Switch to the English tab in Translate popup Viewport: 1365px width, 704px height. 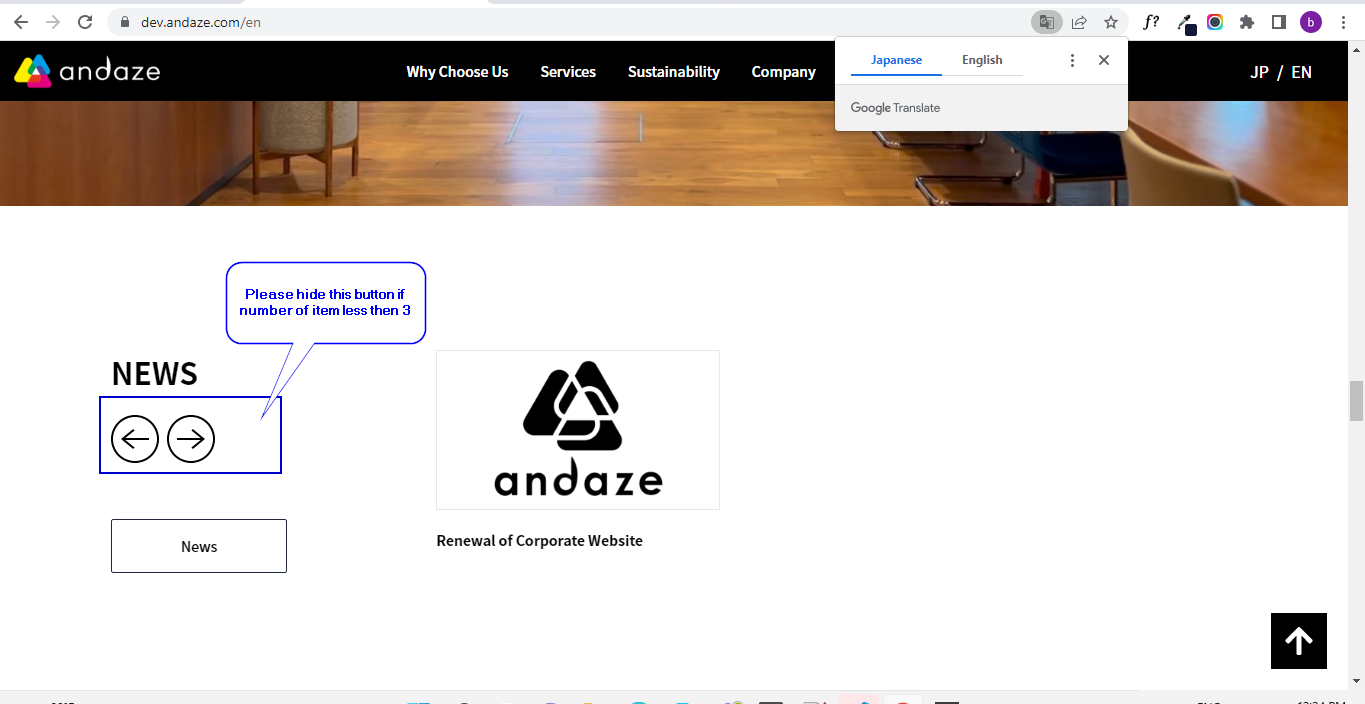(x=982, y=59)
